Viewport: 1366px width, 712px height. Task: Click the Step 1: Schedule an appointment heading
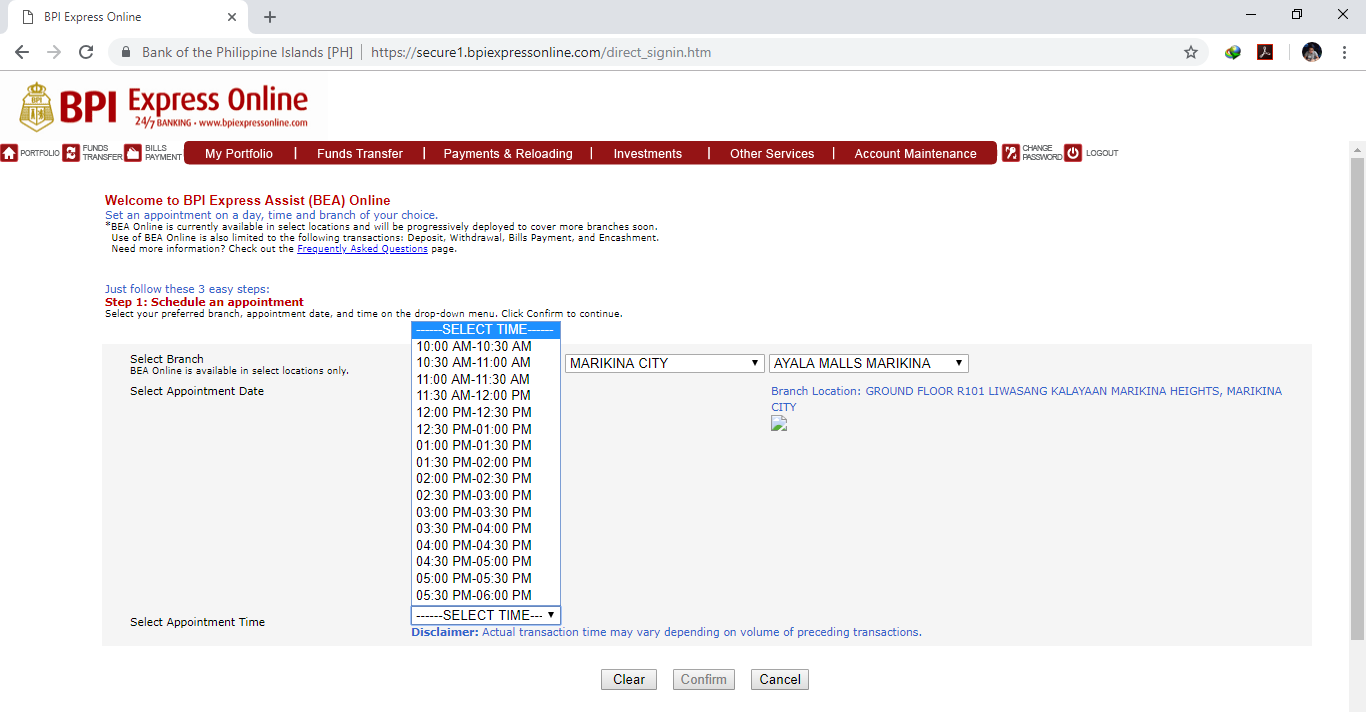tap(204, 302)
